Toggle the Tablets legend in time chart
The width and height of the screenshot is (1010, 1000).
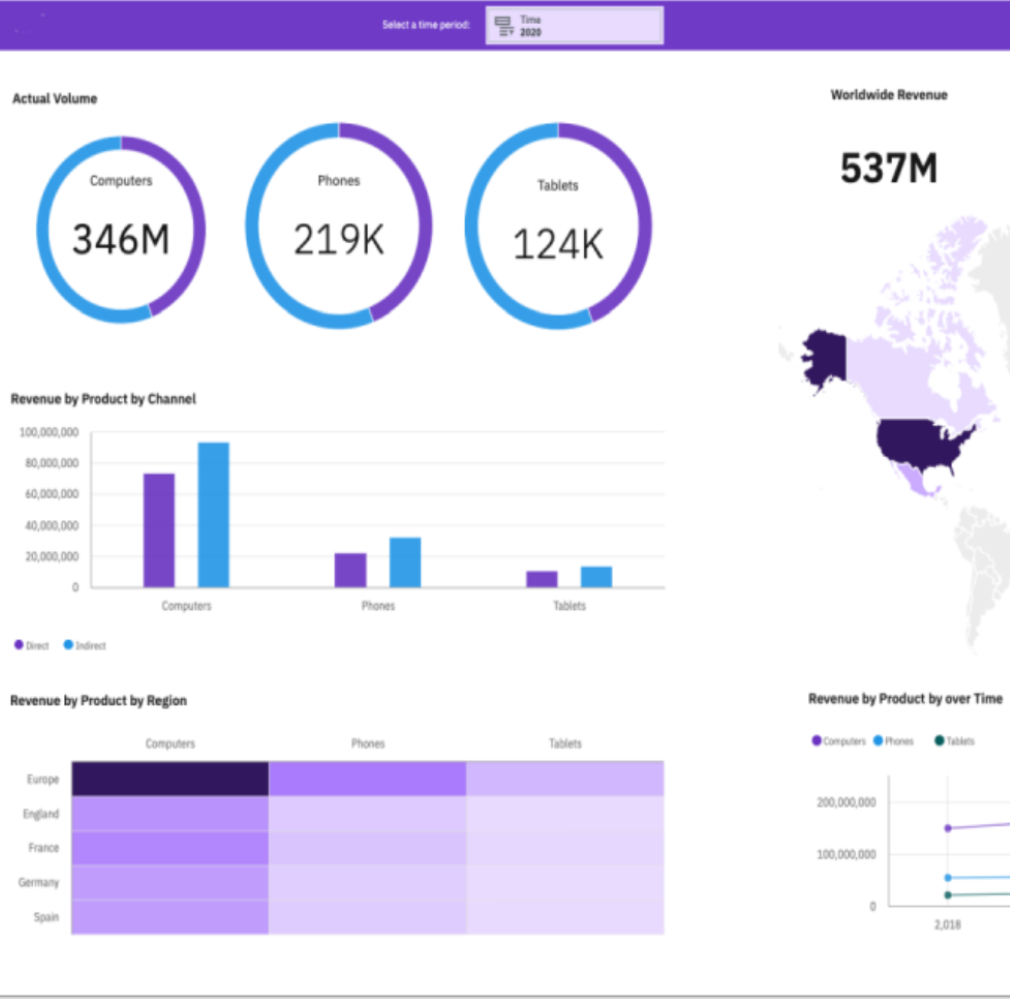pyautogui.click(x=955, y=741)
